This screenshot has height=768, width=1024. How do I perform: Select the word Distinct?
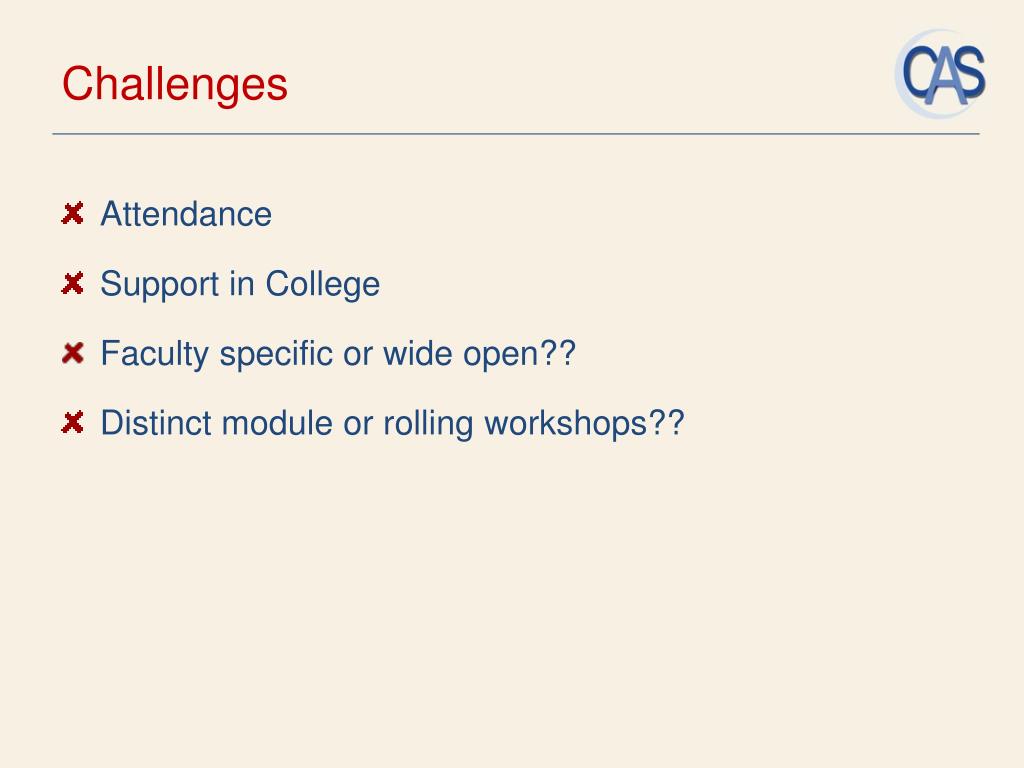coord(156,423)
